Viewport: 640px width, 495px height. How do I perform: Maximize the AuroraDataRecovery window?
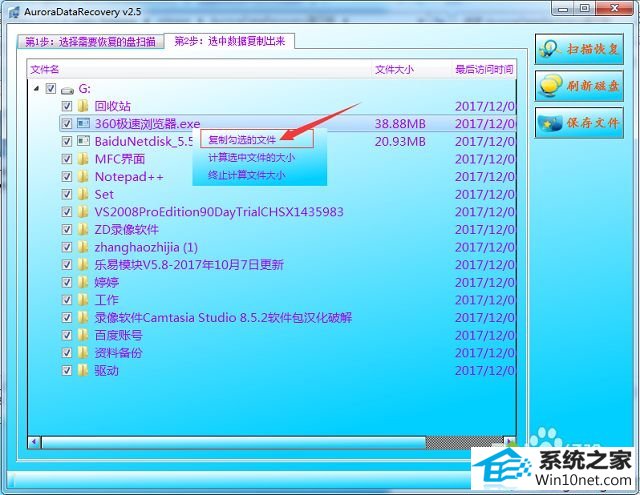585,9
